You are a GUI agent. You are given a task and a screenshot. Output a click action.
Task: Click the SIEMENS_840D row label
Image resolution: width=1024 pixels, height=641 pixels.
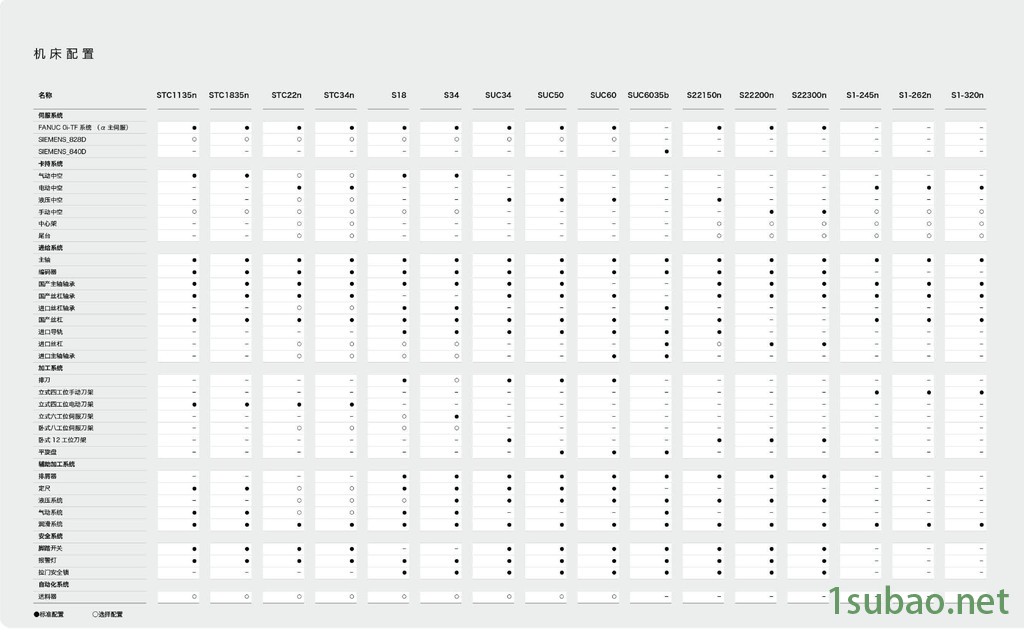click(62, 151)
